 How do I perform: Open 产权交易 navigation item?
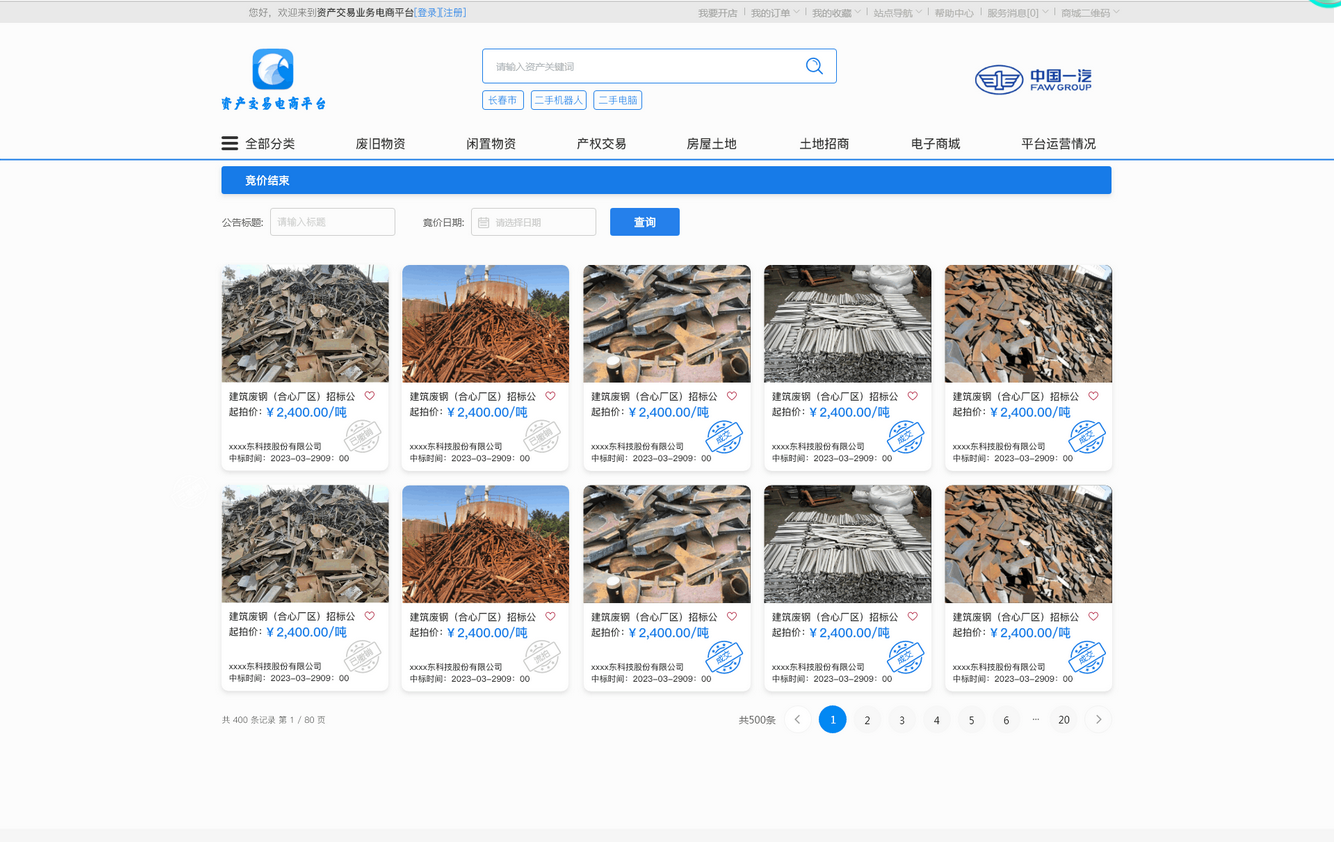pyautogui.click(x=601, y=144)
